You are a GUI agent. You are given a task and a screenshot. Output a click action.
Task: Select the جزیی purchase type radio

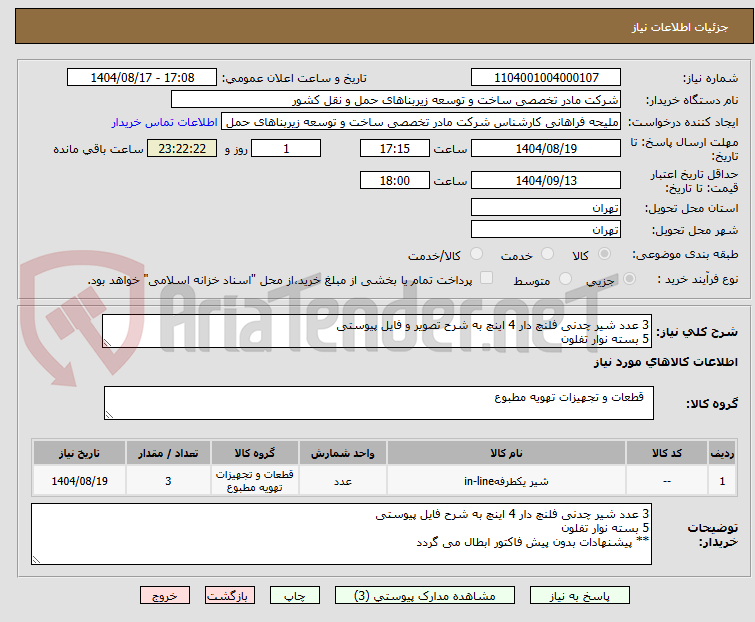coord(629,279)
